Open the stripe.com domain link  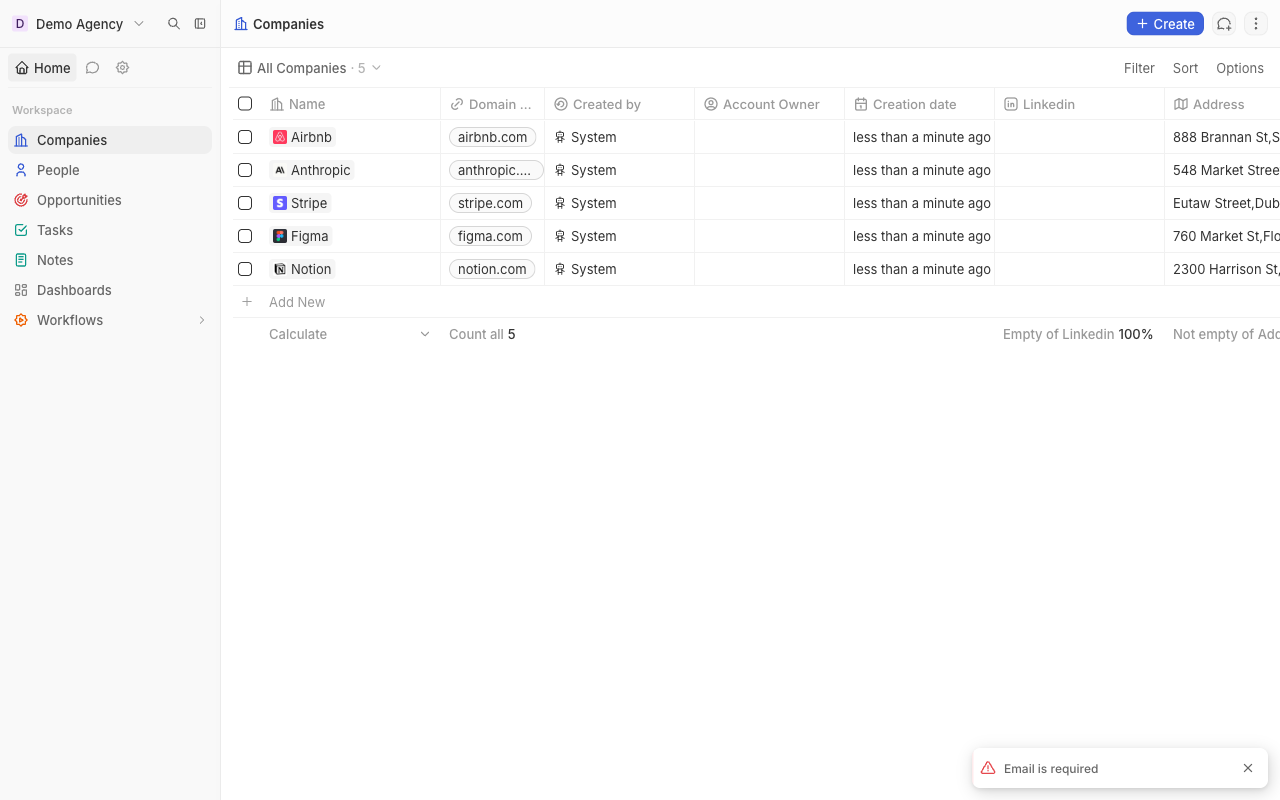[490, 203]
